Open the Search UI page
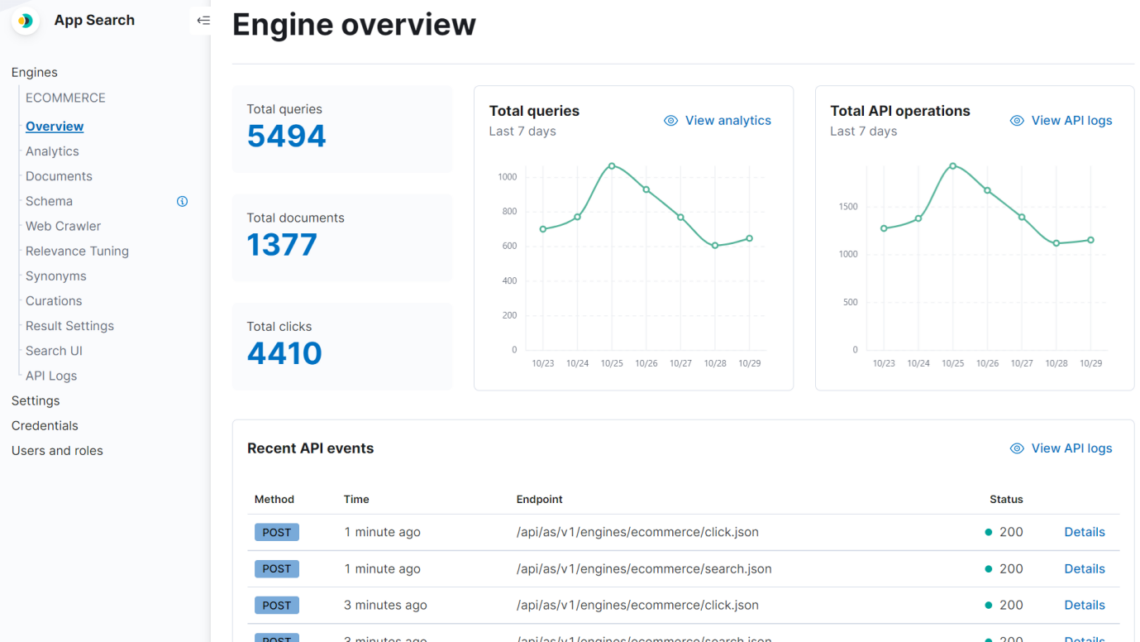Screen dimensions: 1140x642 (53, 350)
